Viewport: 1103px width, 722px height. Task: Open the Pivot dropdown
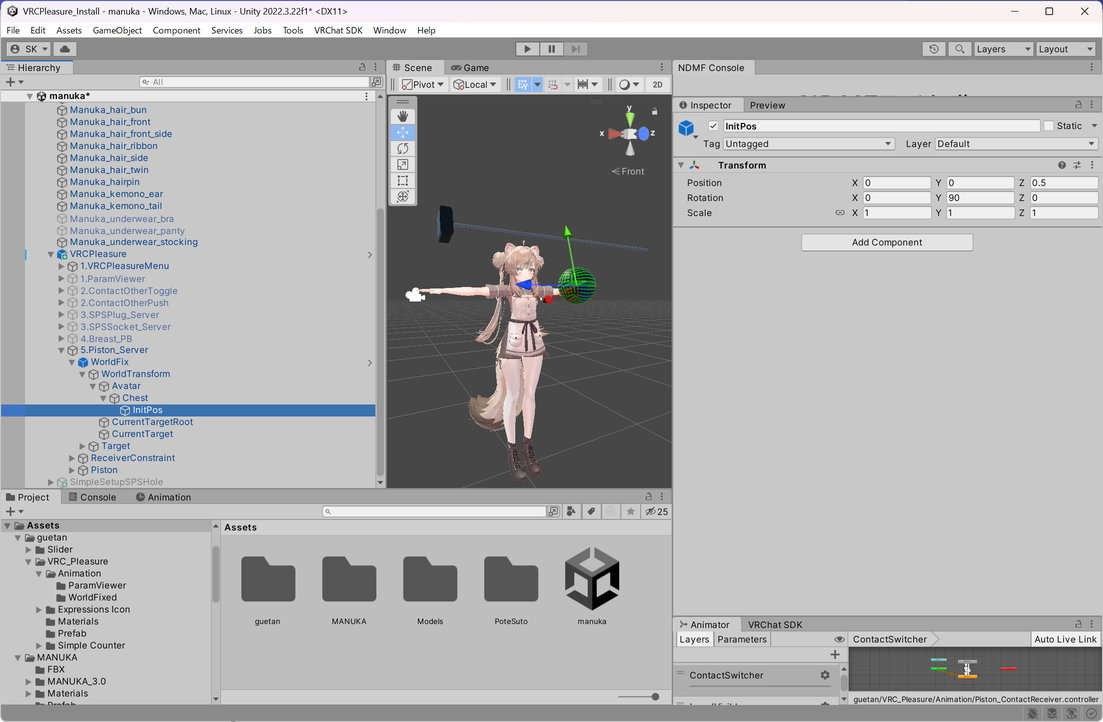point(423,84)
